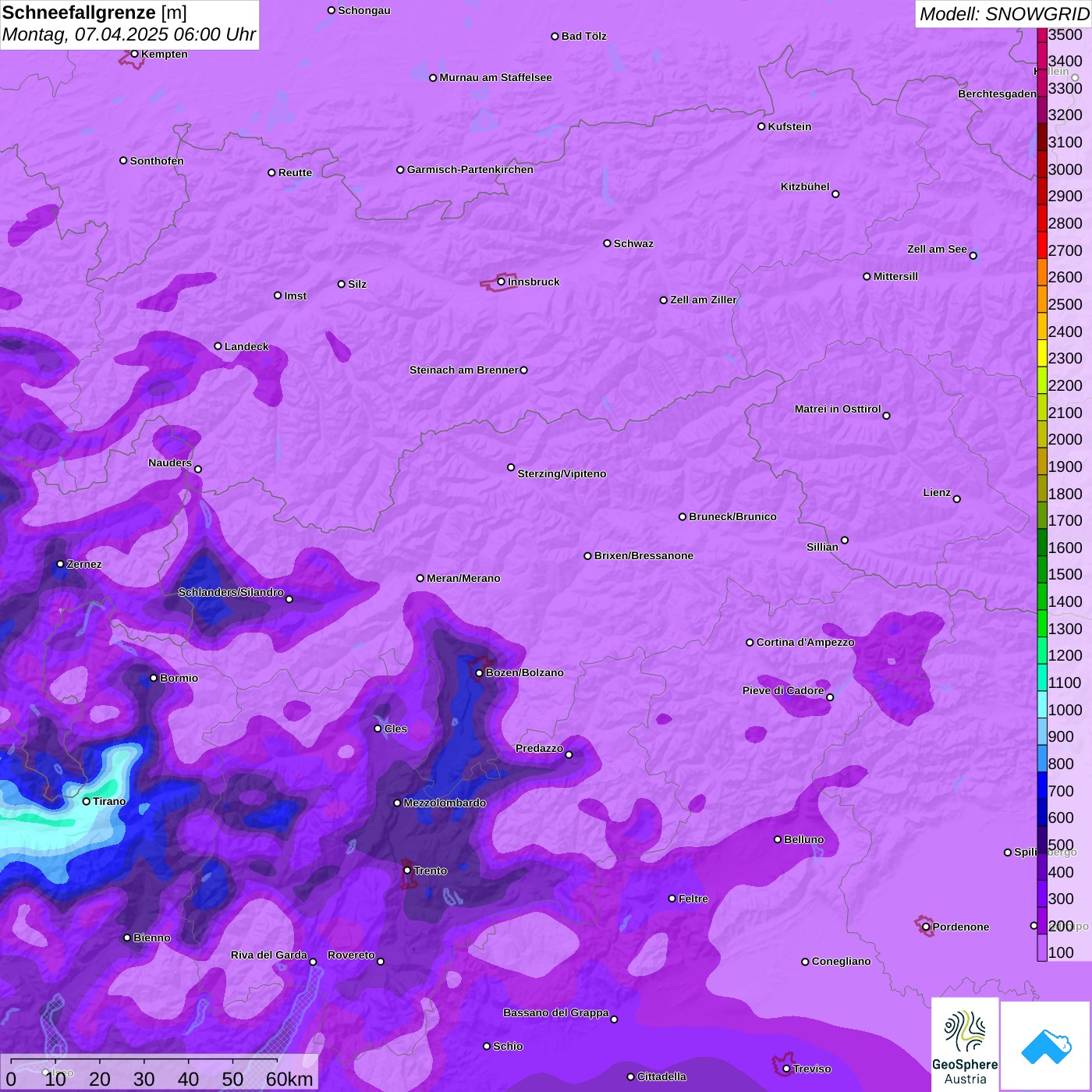
Task: Click the date 'Montag, 07.04.2025 06:00 Uhr'
Action: pos(129,35)
